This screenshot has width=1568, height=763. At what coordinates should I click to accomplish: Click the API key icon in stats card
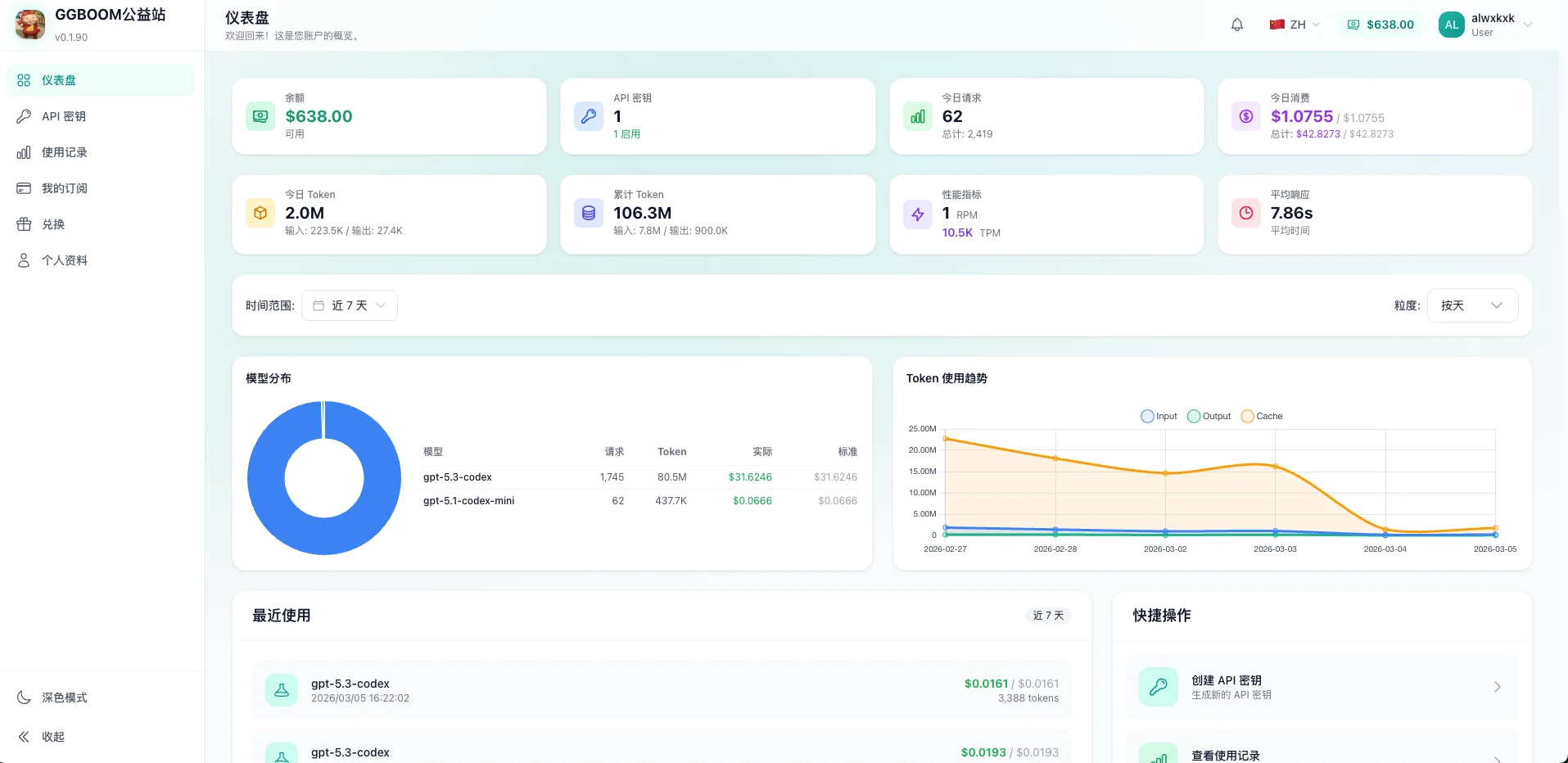click(x=588, y=116)
